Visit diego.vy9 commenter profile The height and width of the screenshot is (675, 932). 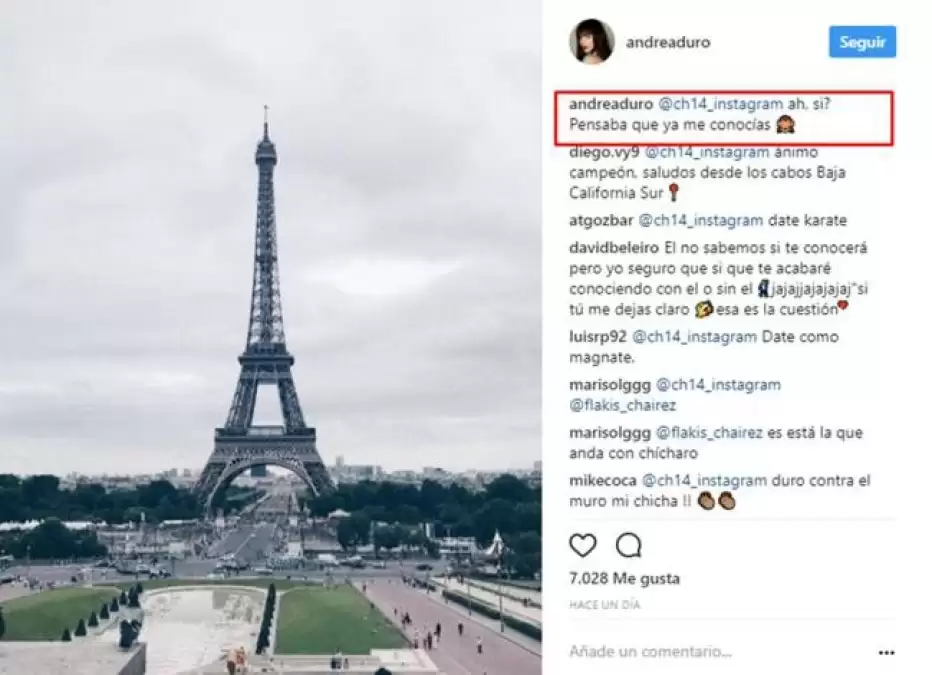point(604,152)
